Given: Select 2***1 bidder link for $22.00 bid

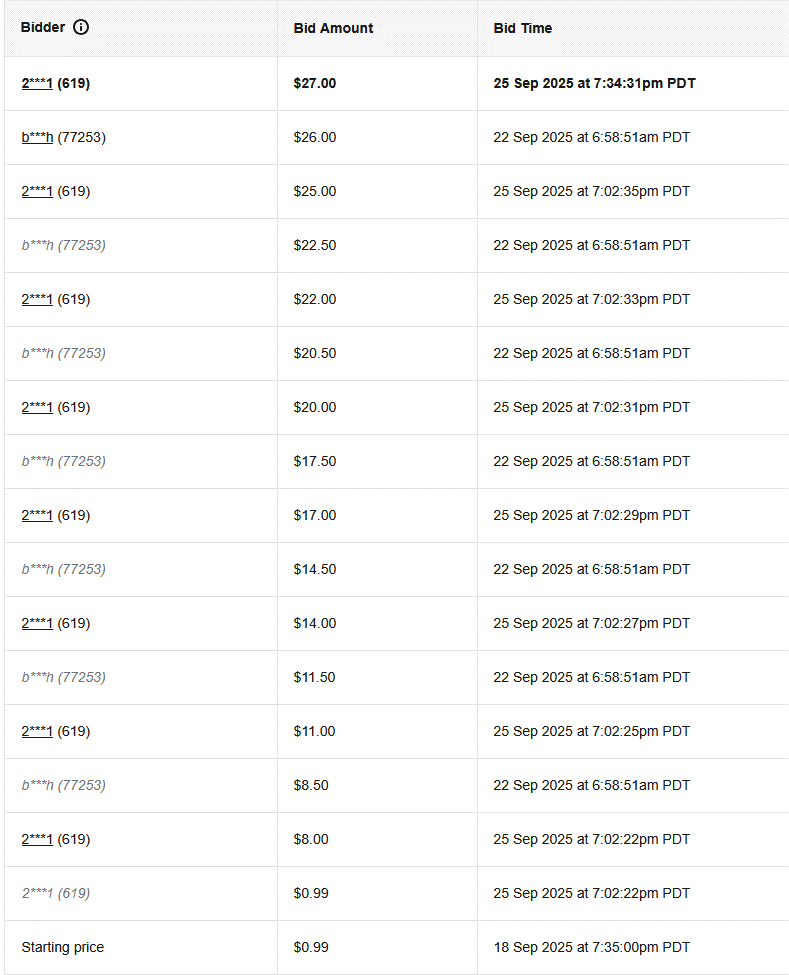Looking at the screenshot, I should [37, 300].
